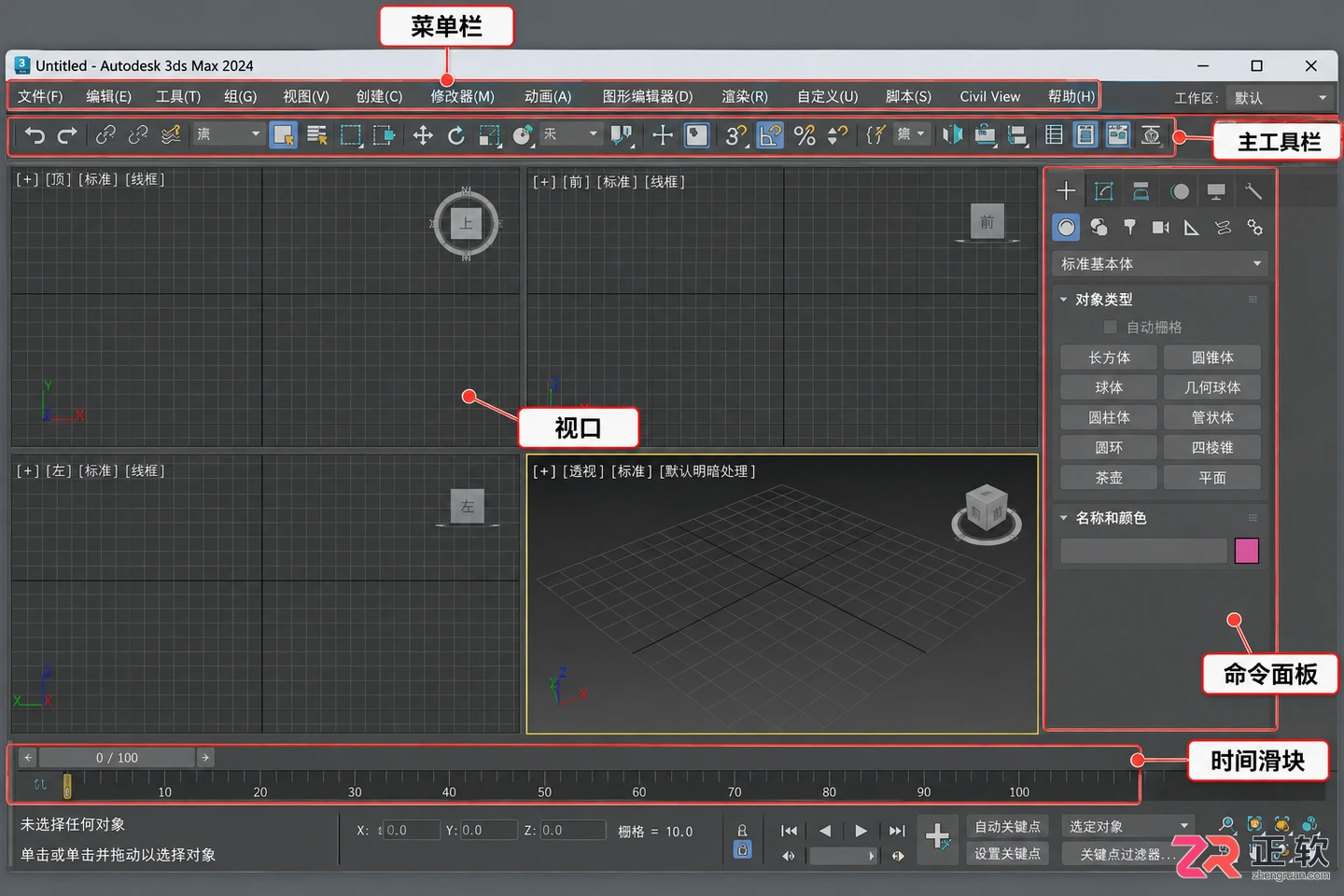Click the 长方体 box button

[x=1109, y=357]
